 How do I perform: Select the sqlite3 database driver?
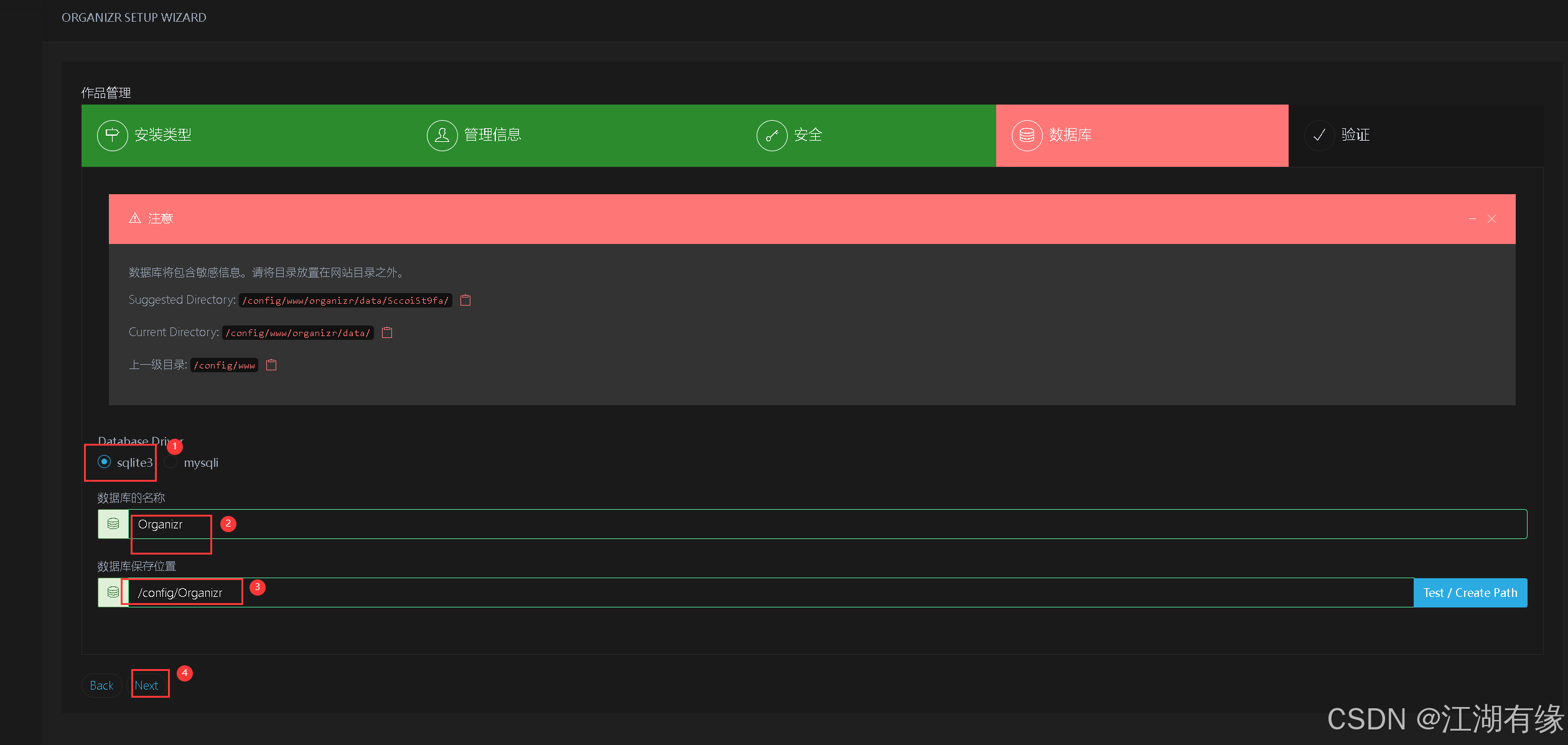click(105, 462)
